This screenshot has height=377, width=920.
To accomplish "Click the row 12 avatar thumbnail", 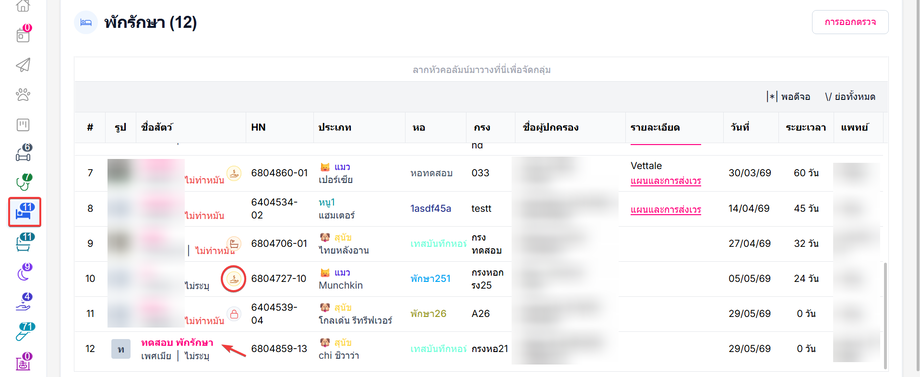I will click(120, 349).
